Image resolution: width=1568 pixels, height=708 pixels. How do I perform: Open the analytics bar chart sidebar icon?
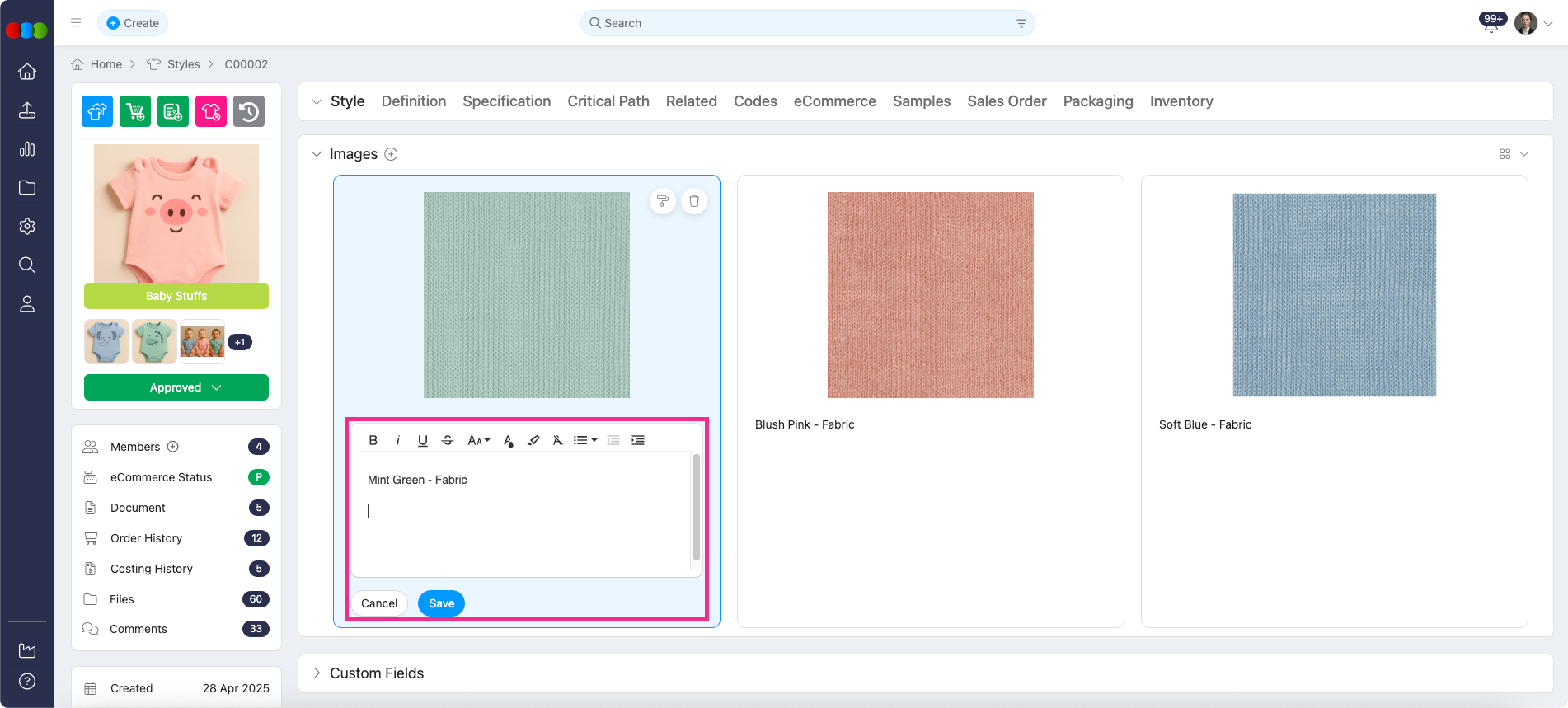pos(27,149)
